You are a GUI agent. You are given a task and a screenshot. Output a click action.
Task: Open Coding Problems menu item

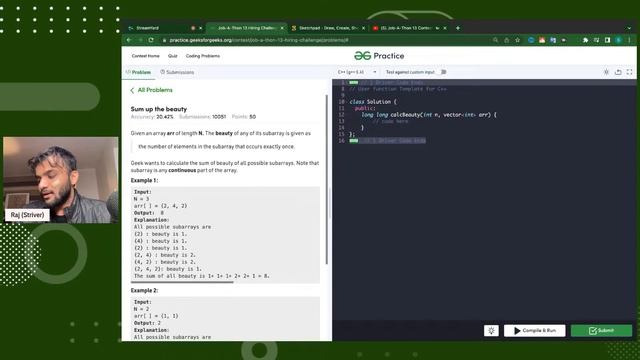pyautogui.click(x=203, y=56)
